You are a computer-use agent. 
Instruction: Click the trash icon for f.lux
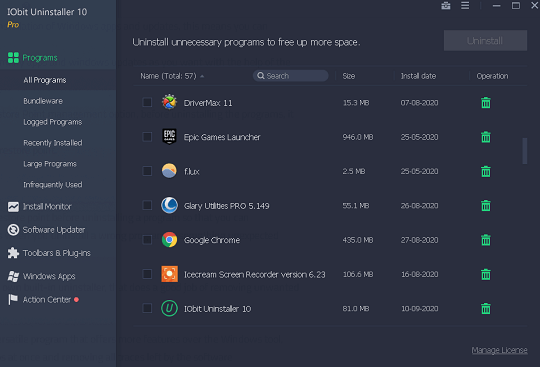click(486, 171)
